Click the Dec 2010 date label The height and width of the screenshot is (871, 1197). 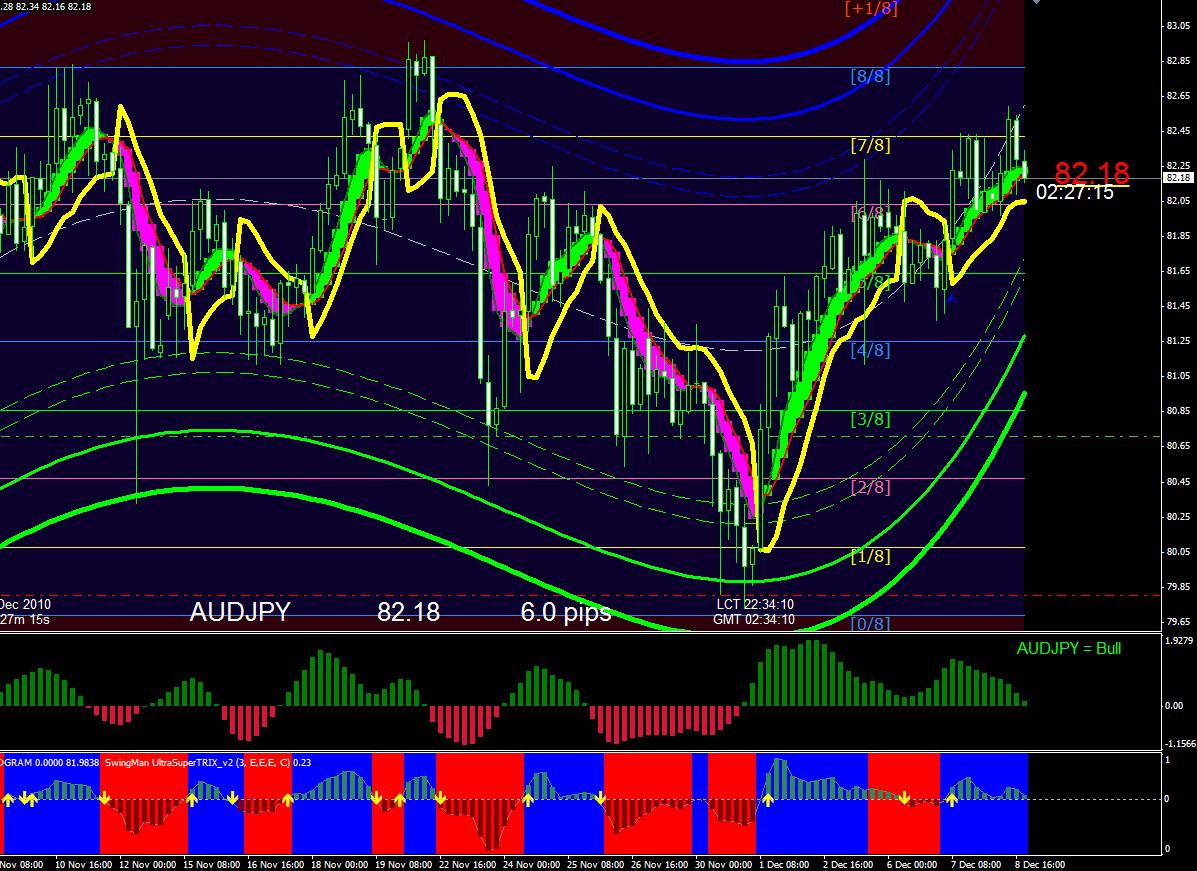25,605
